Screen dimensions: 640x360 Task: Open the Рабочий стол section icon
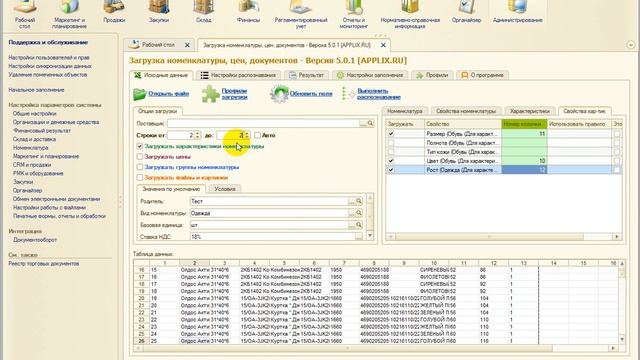pos(25,7)
